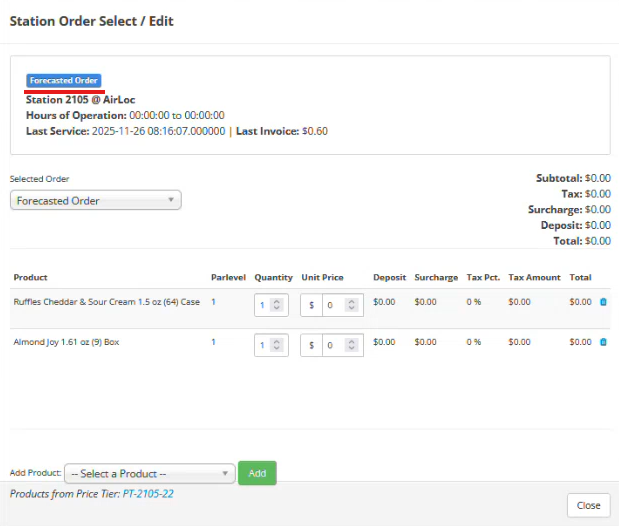Adjust the Almond Joy quantity stepper arrows

[277, 345]
